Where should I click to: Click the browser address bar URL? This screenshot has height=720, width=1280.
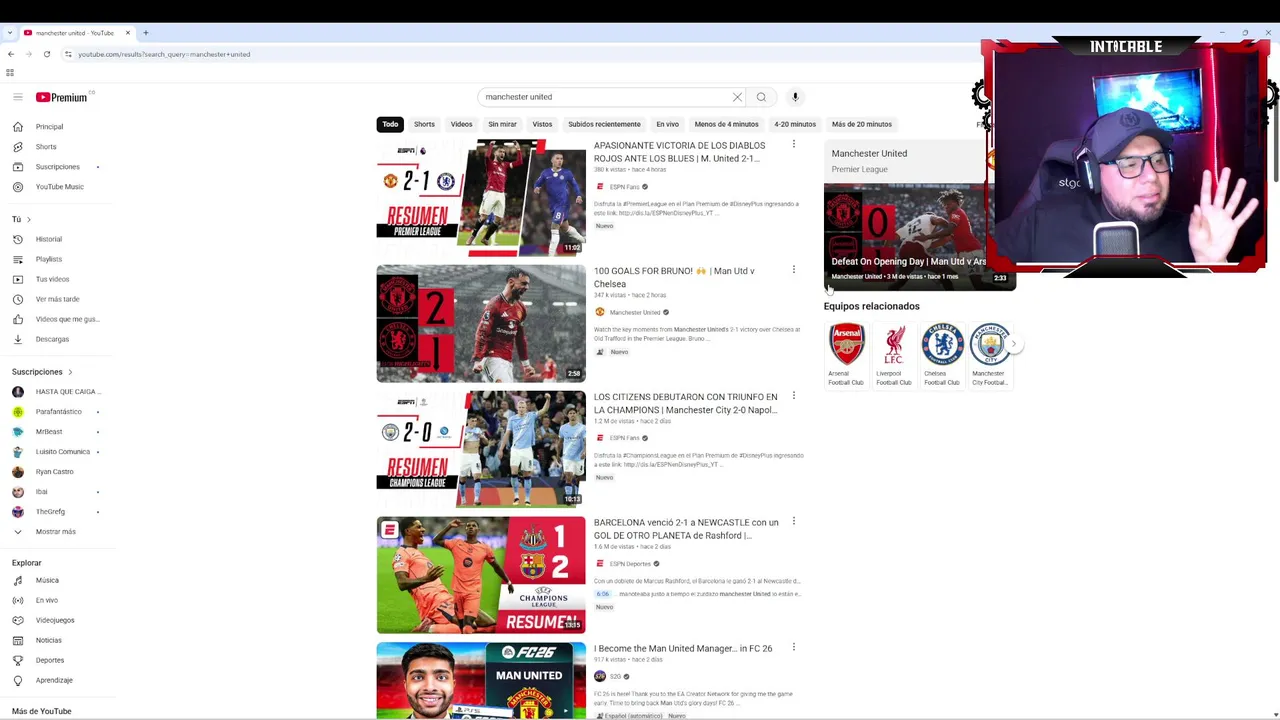[x=164, y=54]
